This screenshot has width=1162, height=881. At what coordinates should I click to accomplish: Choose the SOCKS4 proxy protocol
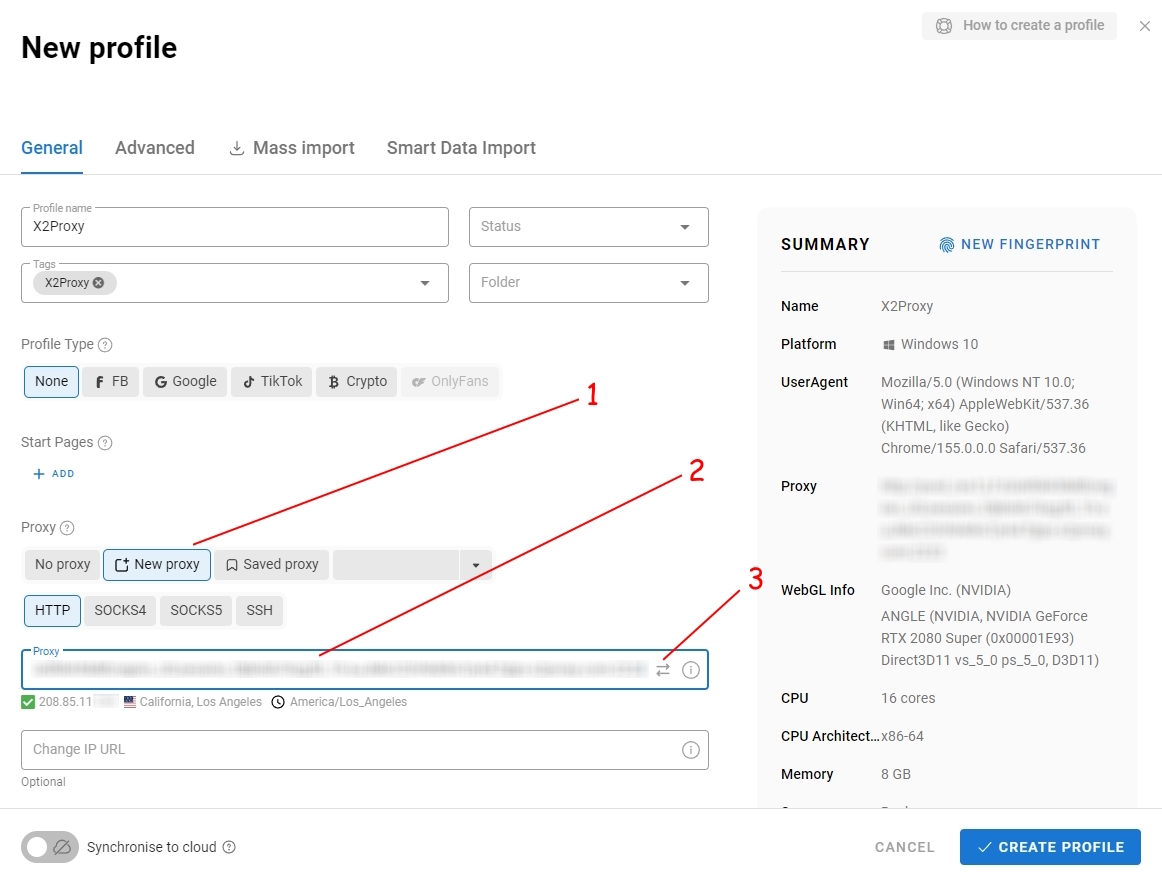tap(120, 611)
